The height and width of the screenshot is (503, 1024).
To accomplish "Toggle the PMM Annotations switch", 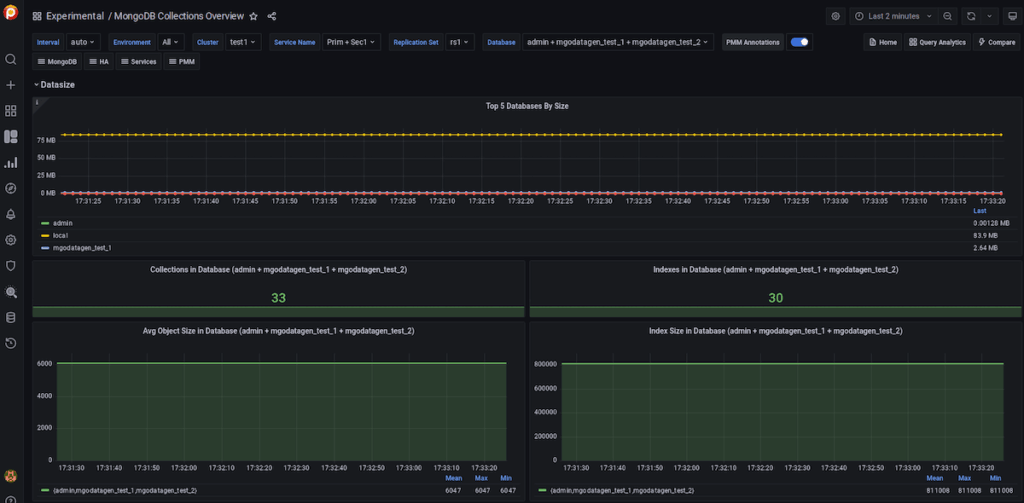I will [x=799, y=42].
